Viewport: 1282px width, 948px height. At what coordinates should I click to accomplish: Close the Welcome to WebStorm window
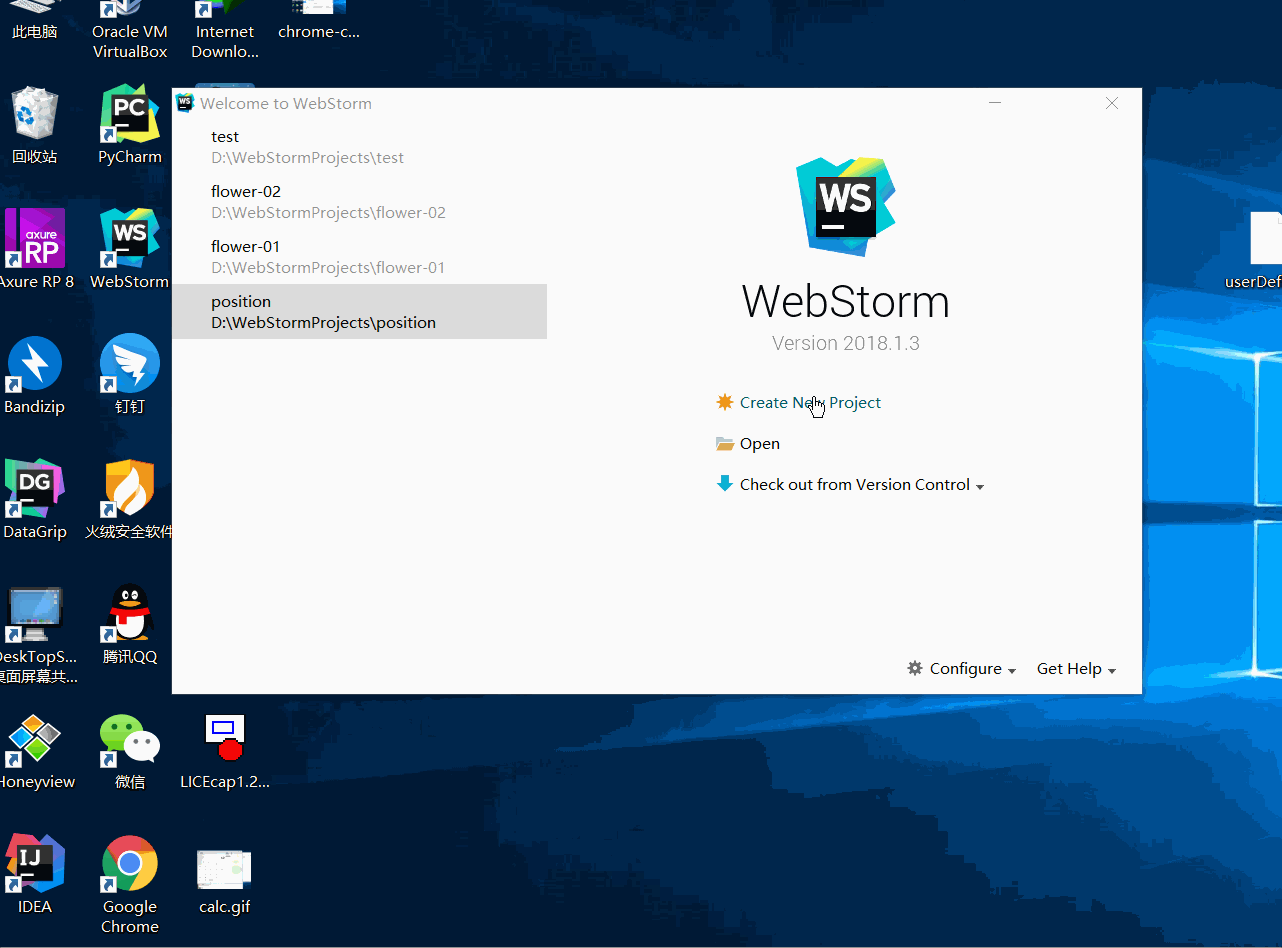[1112, 103]
